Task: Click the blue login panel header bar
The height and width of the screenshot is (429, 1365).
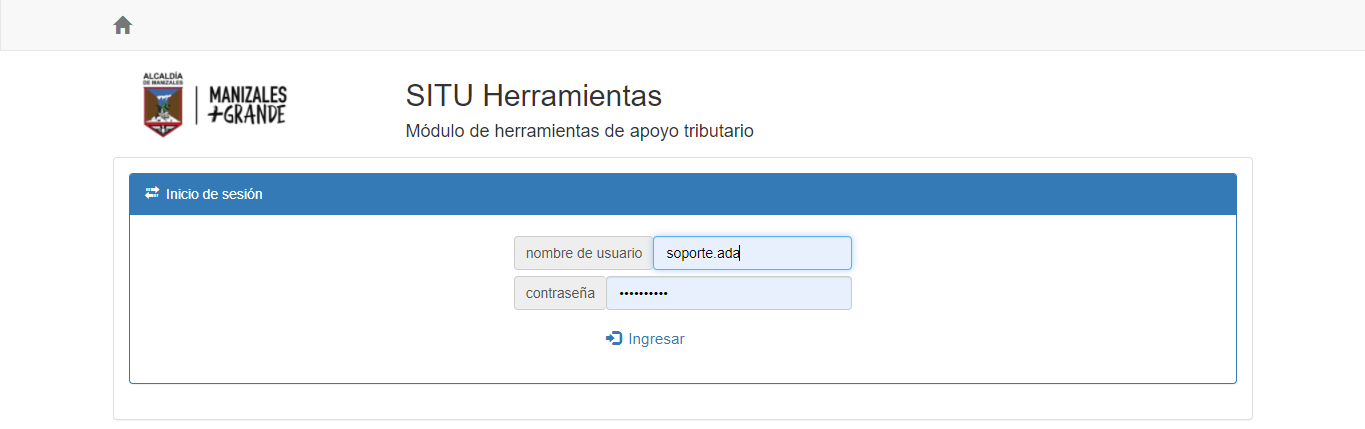Action: pos(700,194)
